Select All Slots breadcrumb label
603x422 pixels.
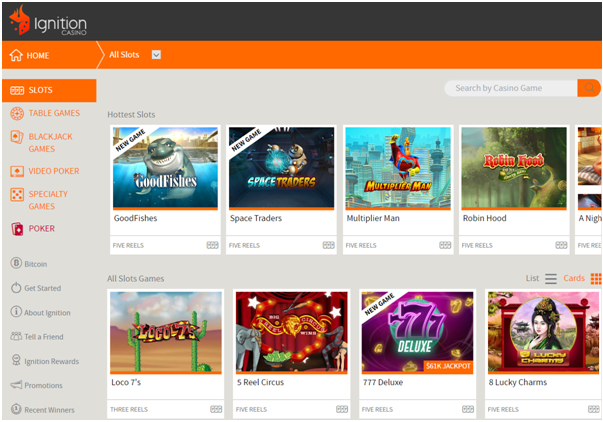[124, 55]
